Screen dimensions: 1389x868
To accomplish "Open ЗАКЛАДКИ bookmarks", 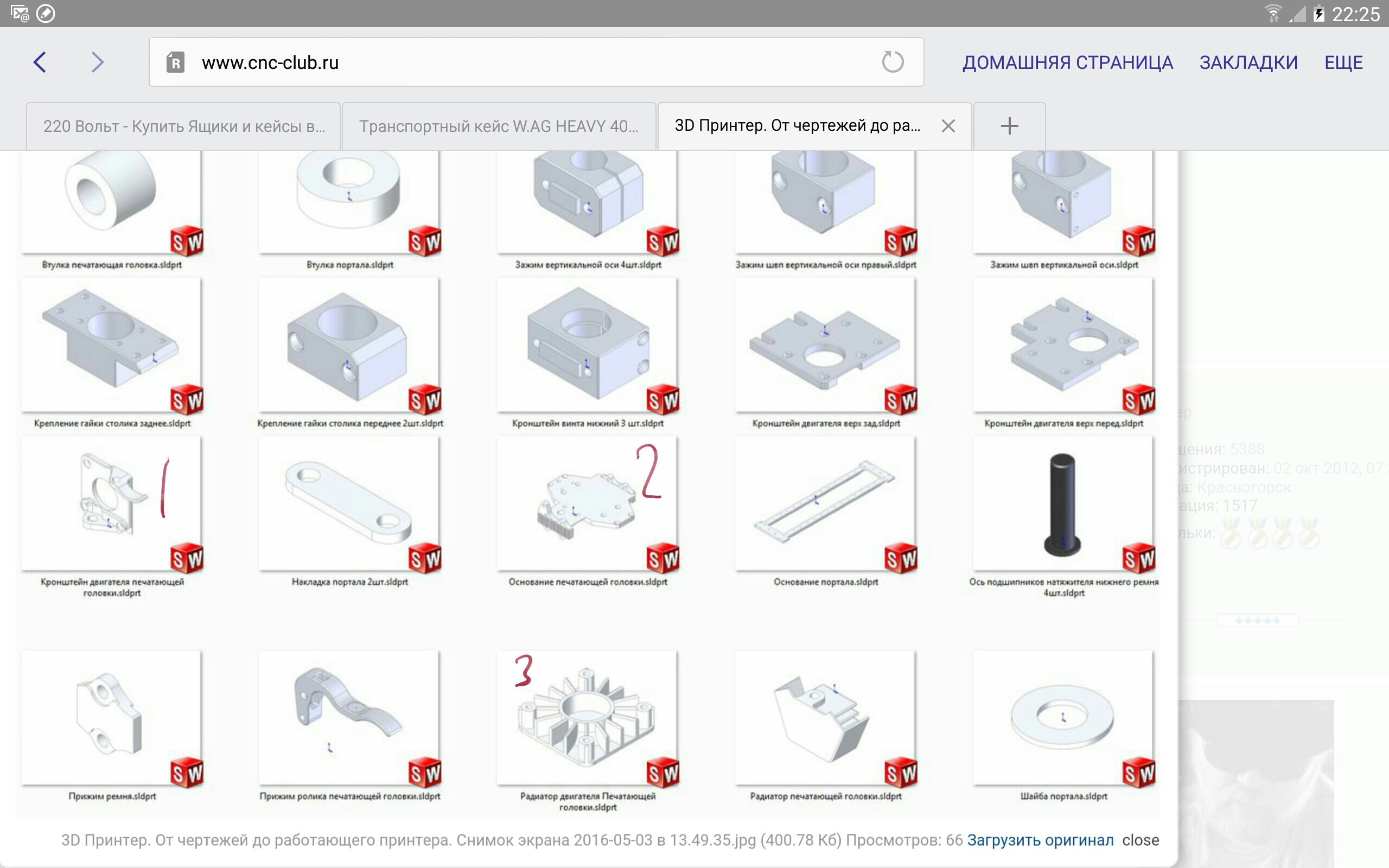I will pyautogui.click(x=1248, y=62).
